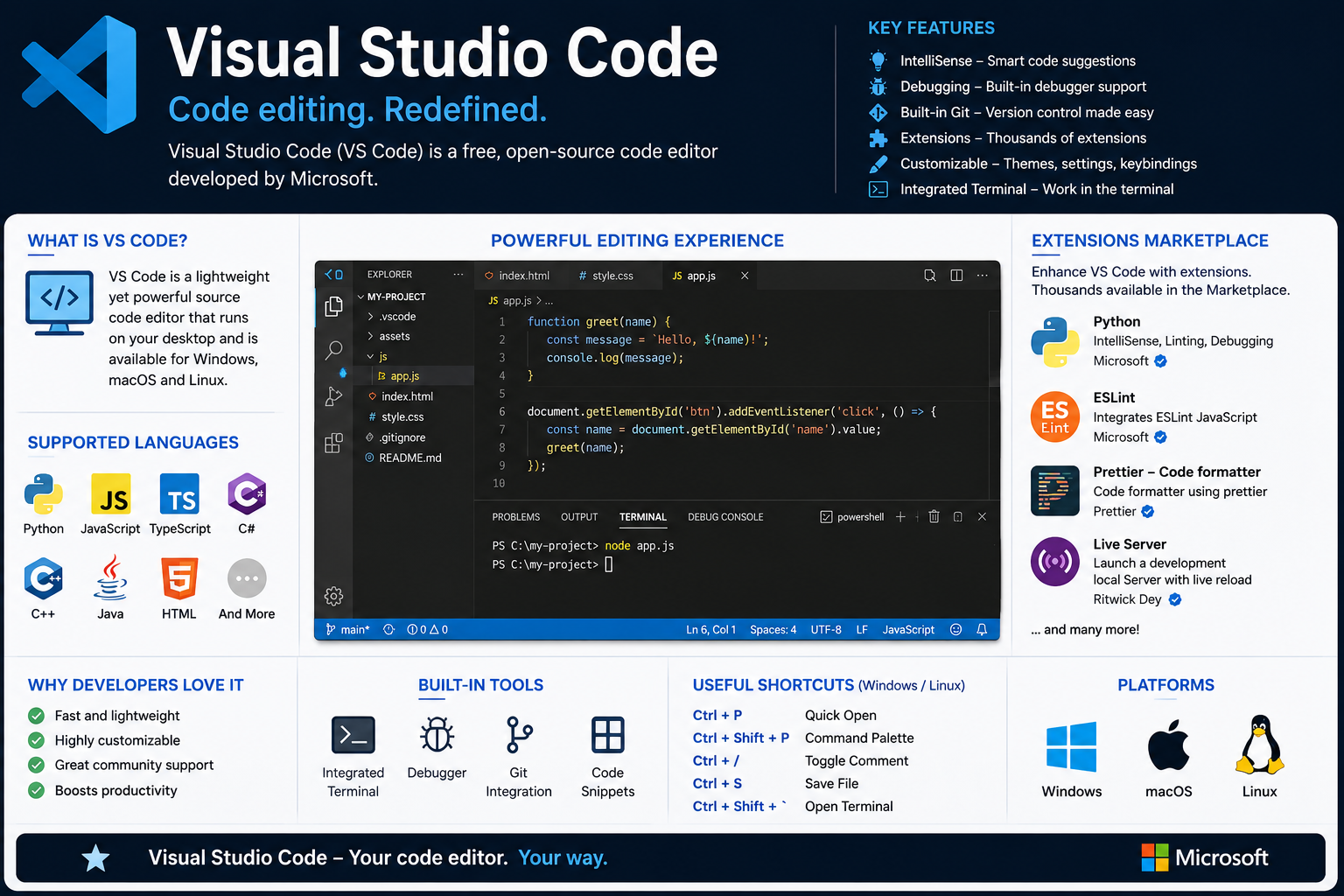This screenshot has height=896, width=1344.
Task: Open README.md in the explorer tree
Action: 403,458
